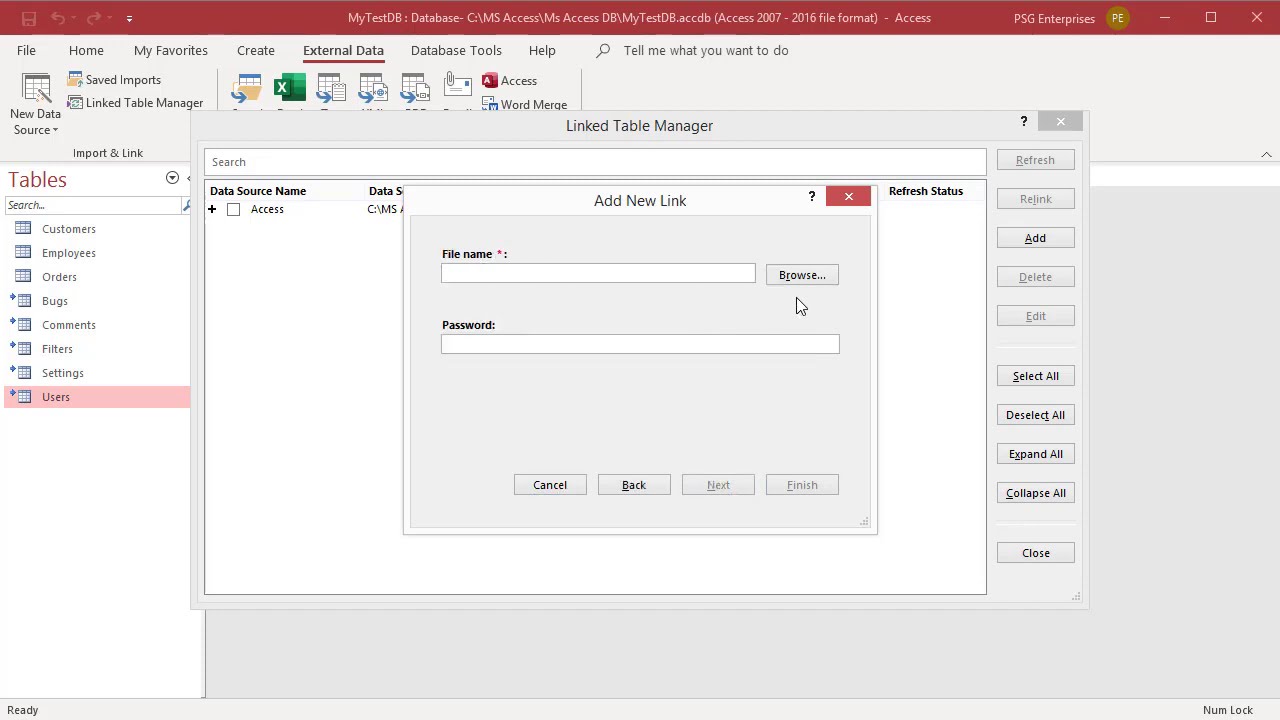Click the Add New Link help question mark
The height and width of the screenshot is (720, 1280).
tap(811, 196)
